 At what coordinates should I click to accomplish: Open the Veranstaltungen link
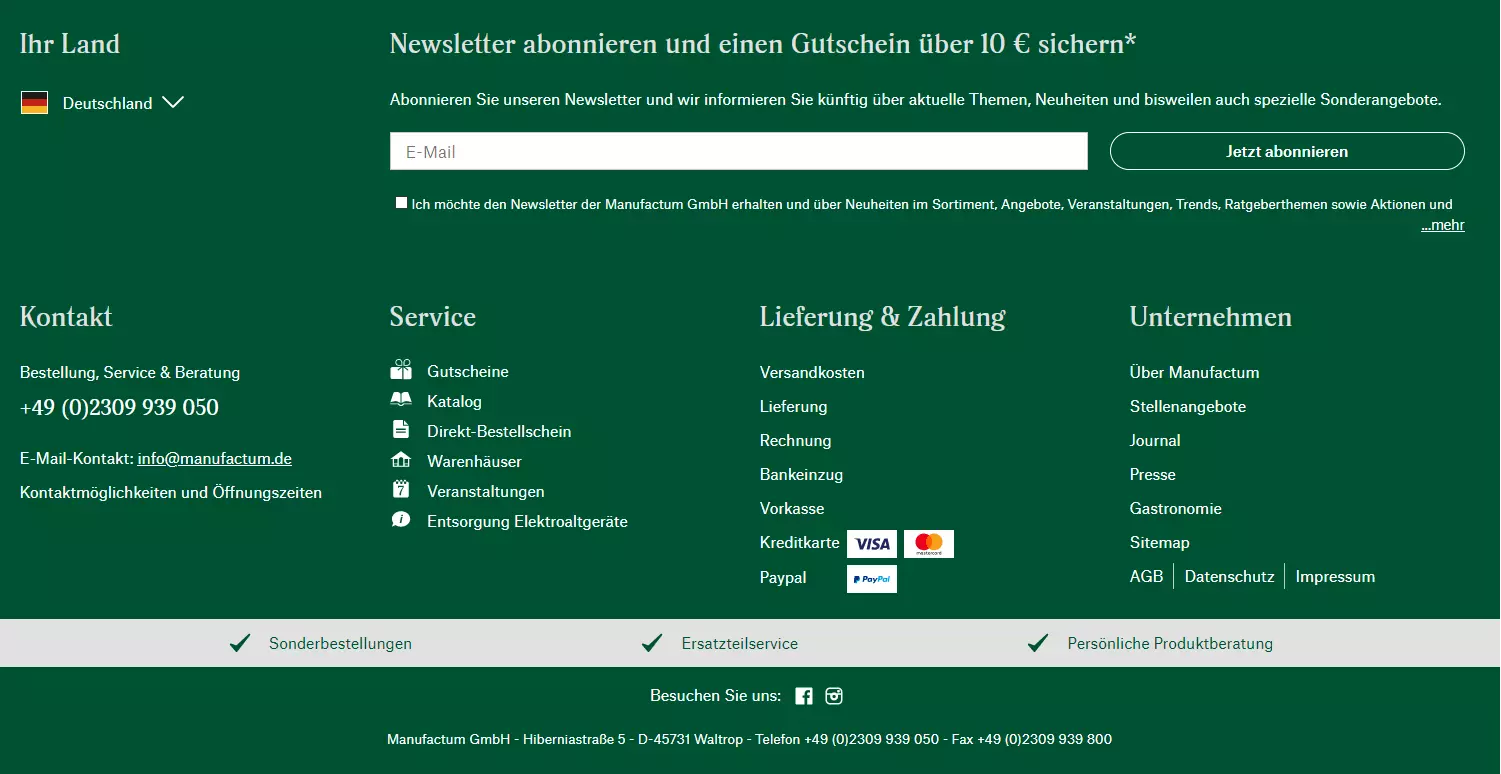click(x=486, y=491)
